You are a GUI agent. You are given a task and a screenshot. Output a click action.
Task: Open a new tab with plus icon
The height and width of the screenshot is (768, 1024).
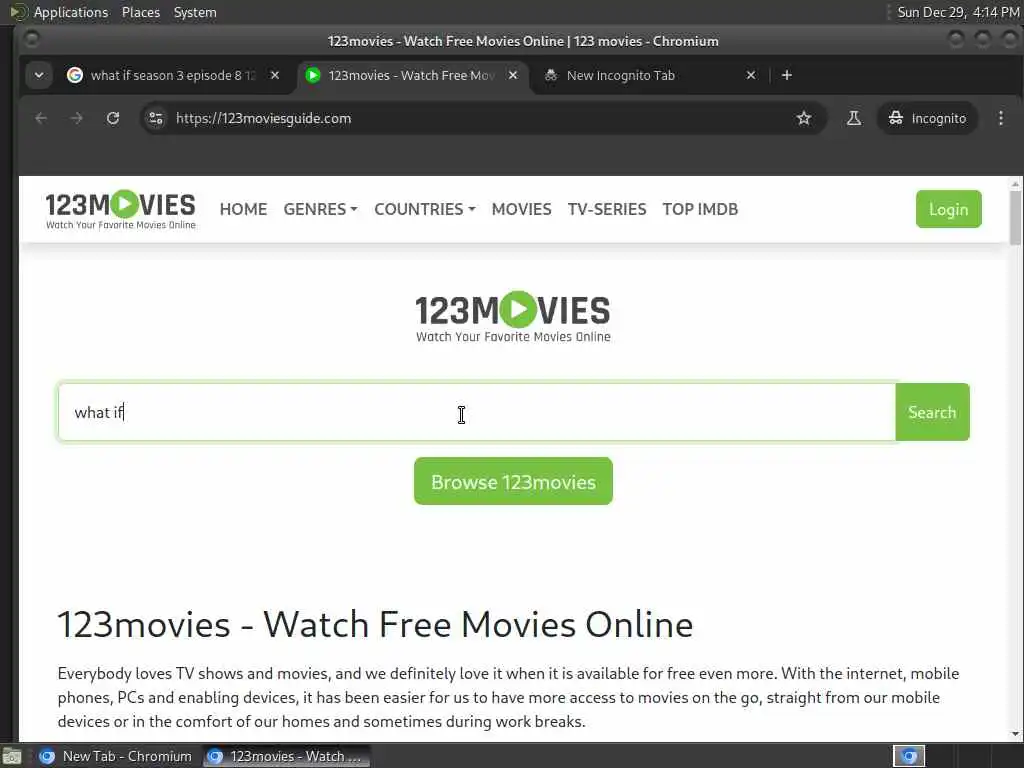point(787,75)
